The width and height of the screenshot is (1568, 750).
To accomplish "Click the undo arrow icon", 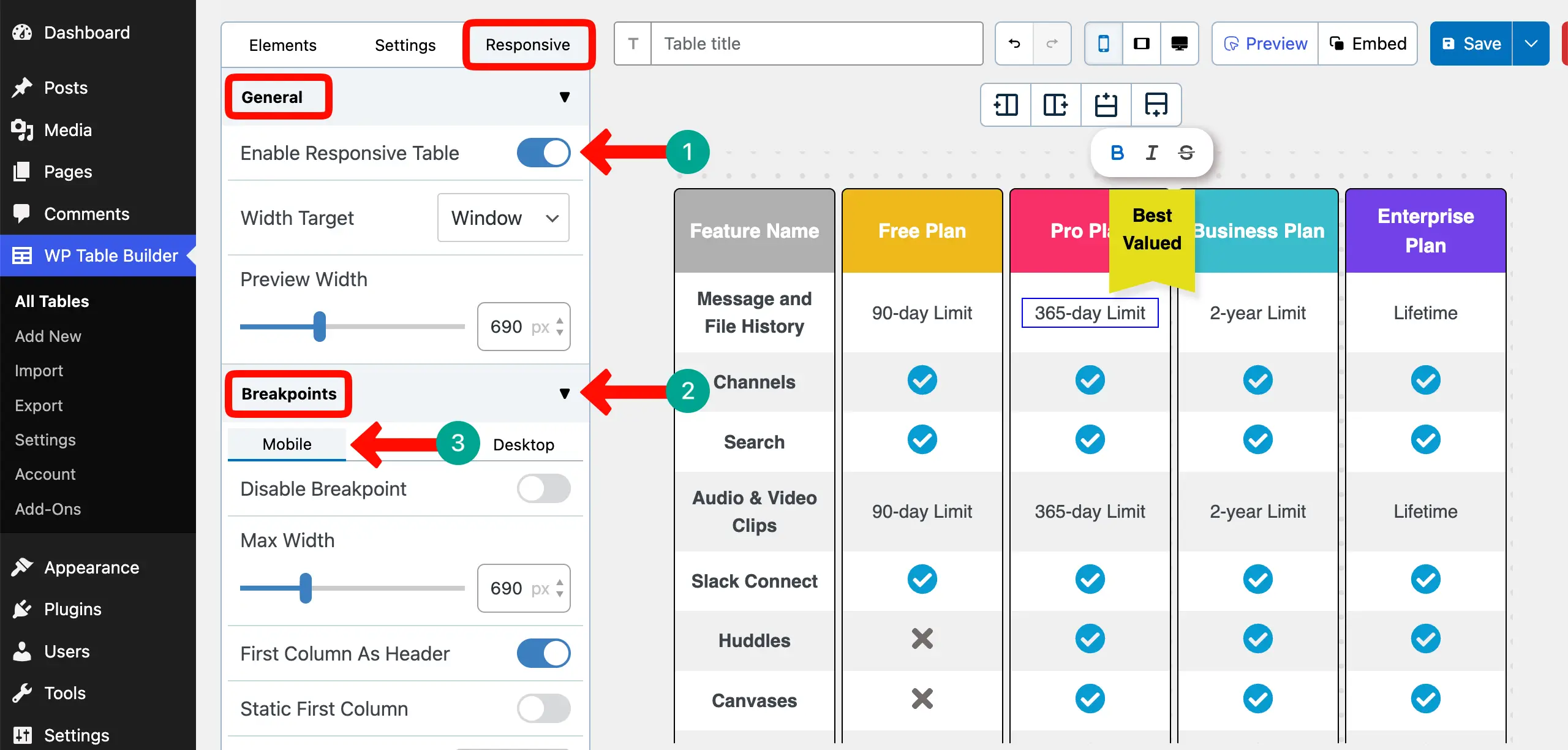I will [1014, 44].
